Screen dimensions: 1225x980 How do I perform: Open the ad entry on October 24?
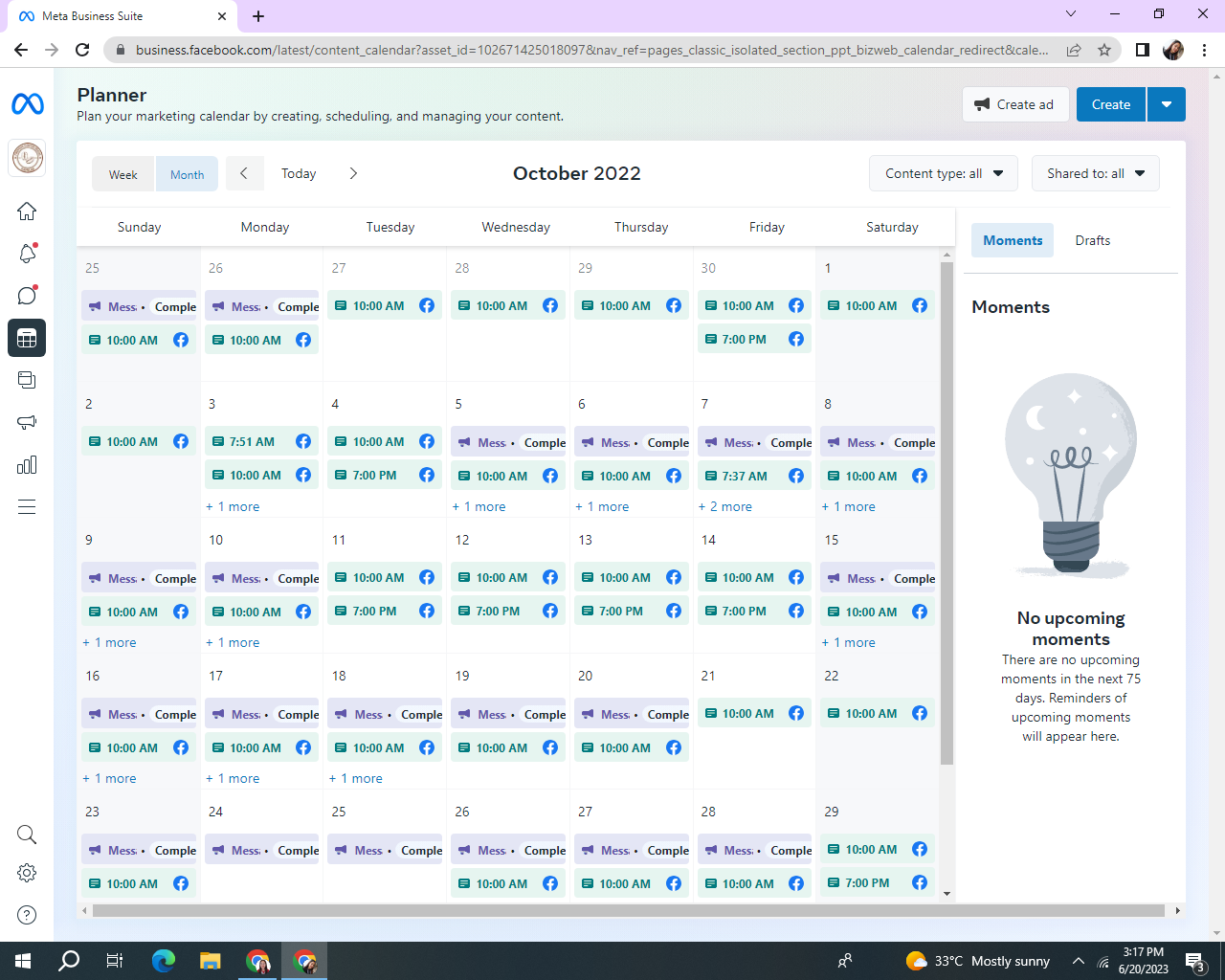(x=262, y=850)
